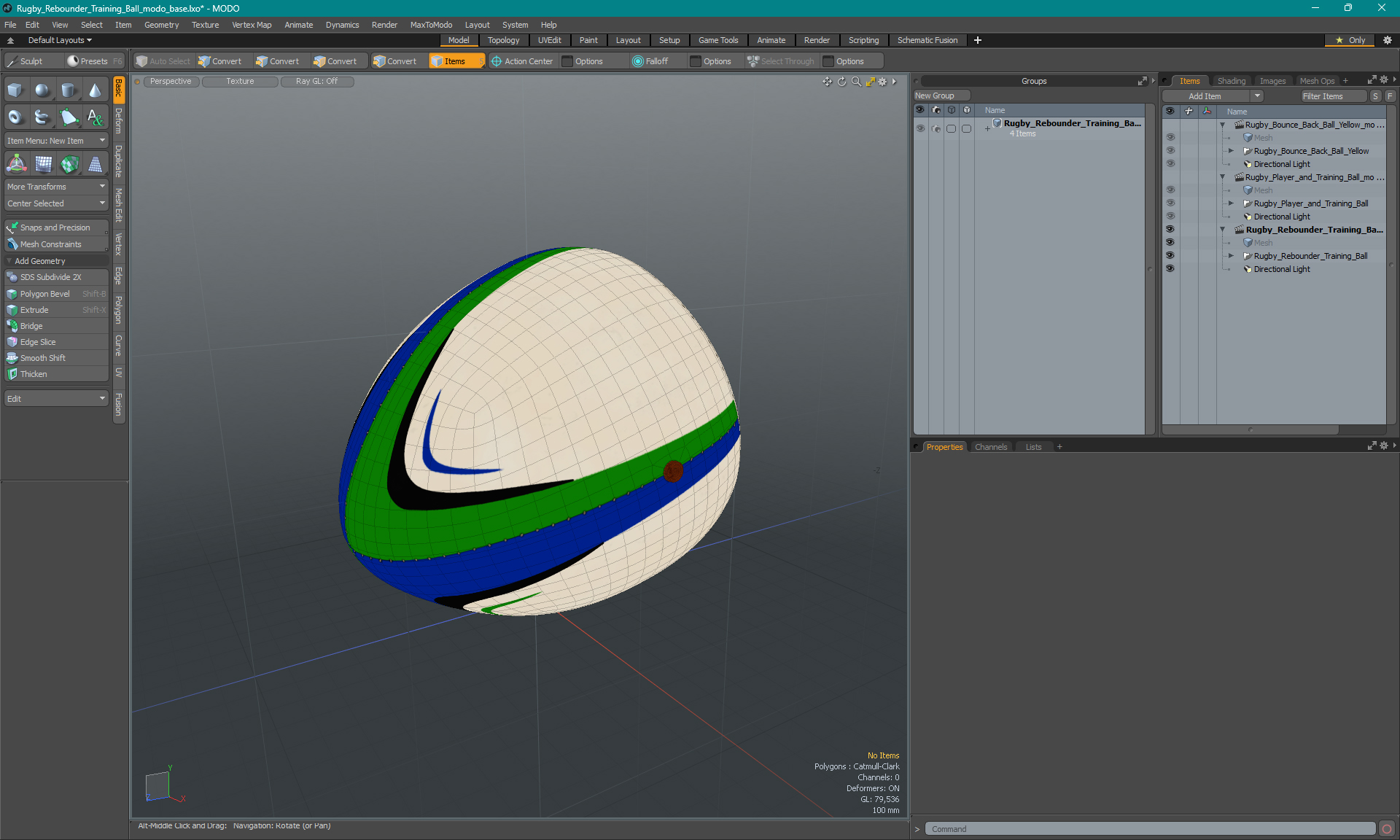Click the Sculpt button
The height and width of the screenshot is (840, 1400).
[x=32, y=61]
